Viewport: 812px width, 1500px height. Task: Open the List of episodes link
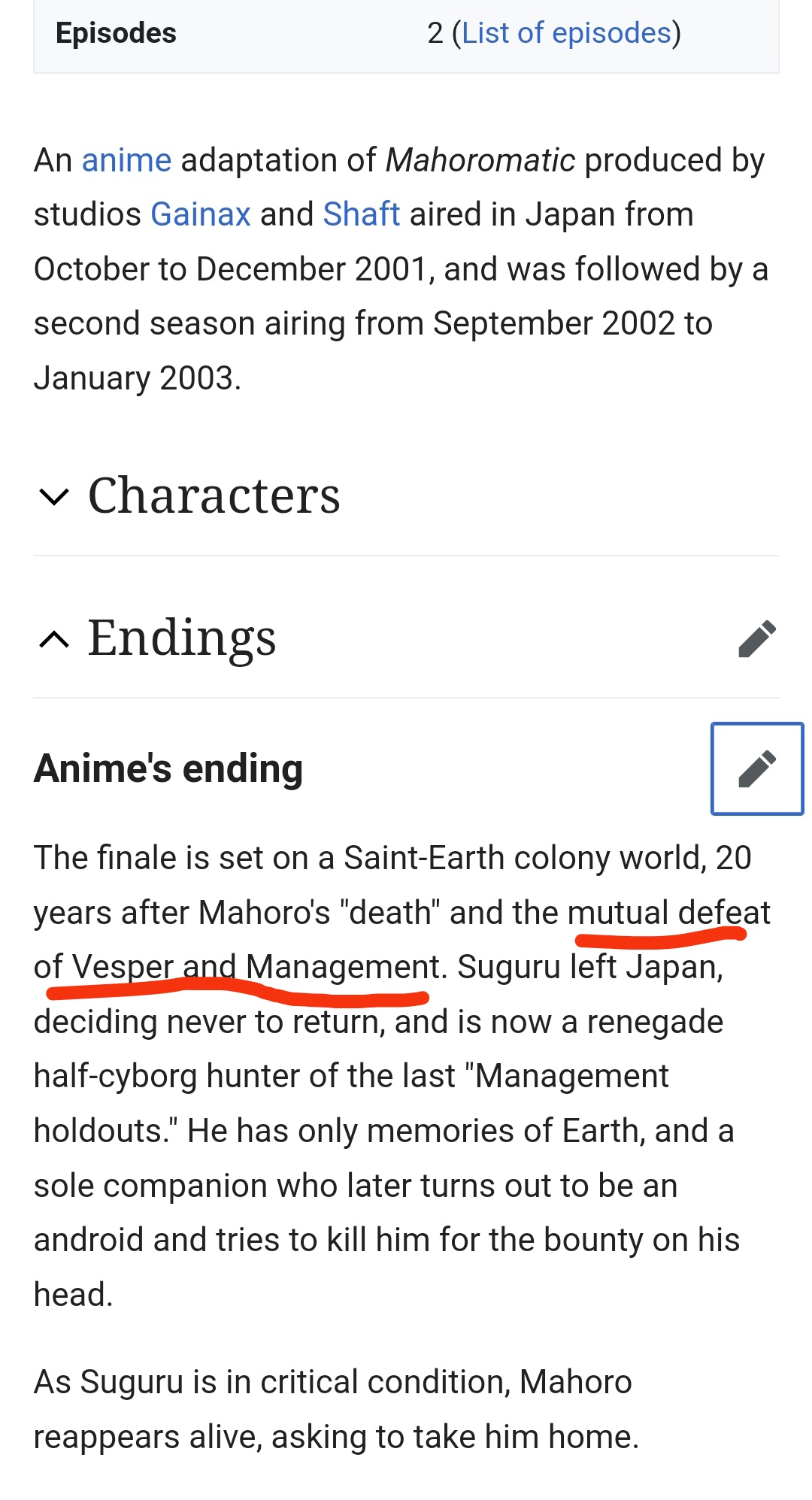566,33
